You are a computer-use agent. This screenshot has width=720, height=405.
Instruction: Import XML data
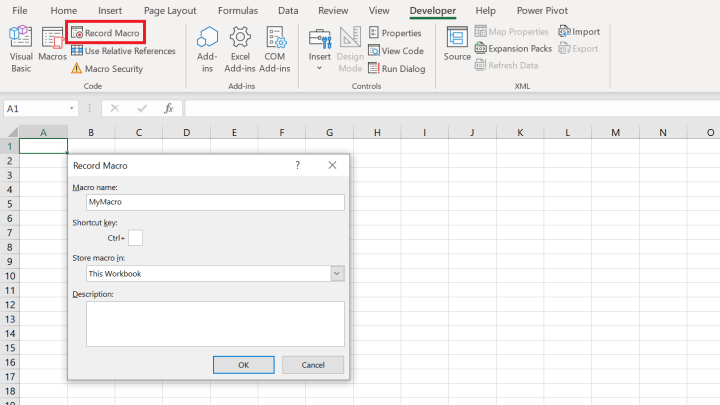pyautogui.click(x=579, y=32)
